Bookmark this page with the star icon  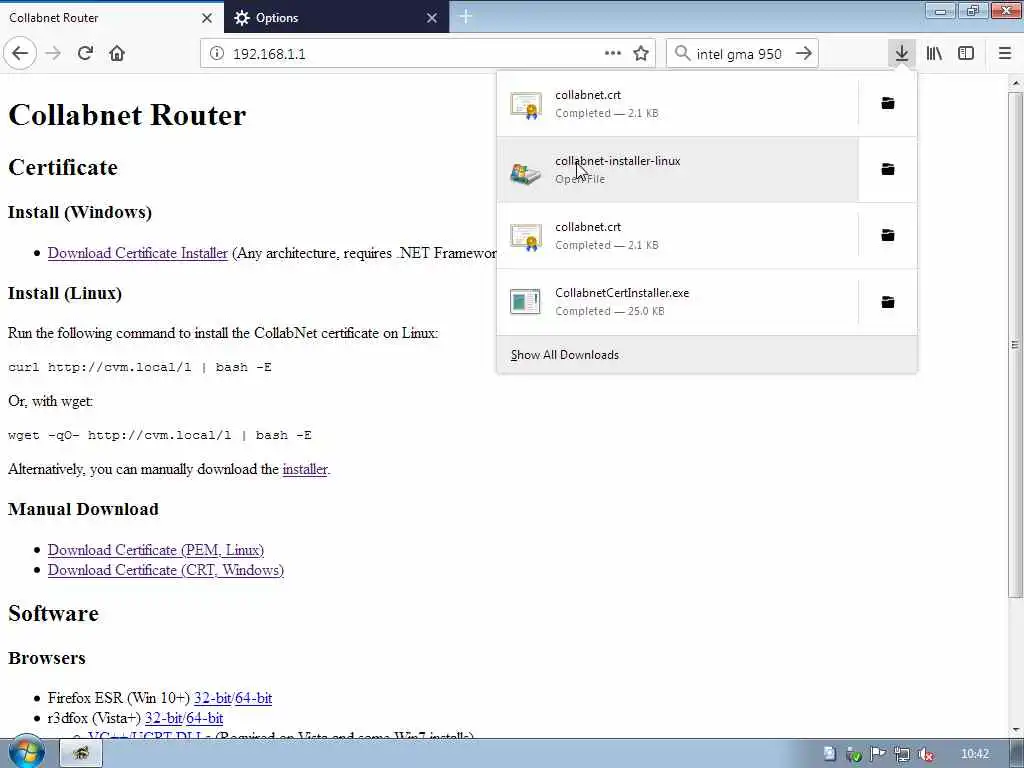pos(641,54)
